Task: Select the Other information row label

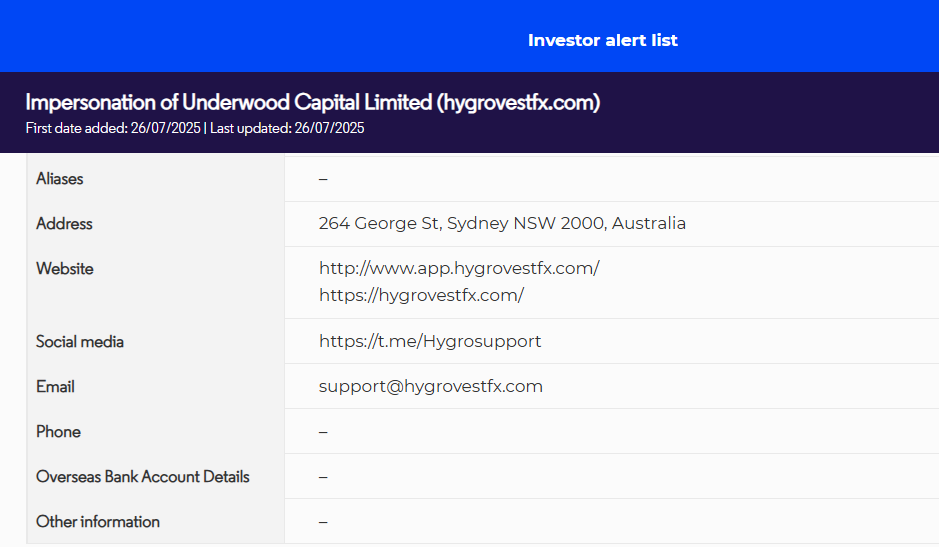Action: [98, 521]
